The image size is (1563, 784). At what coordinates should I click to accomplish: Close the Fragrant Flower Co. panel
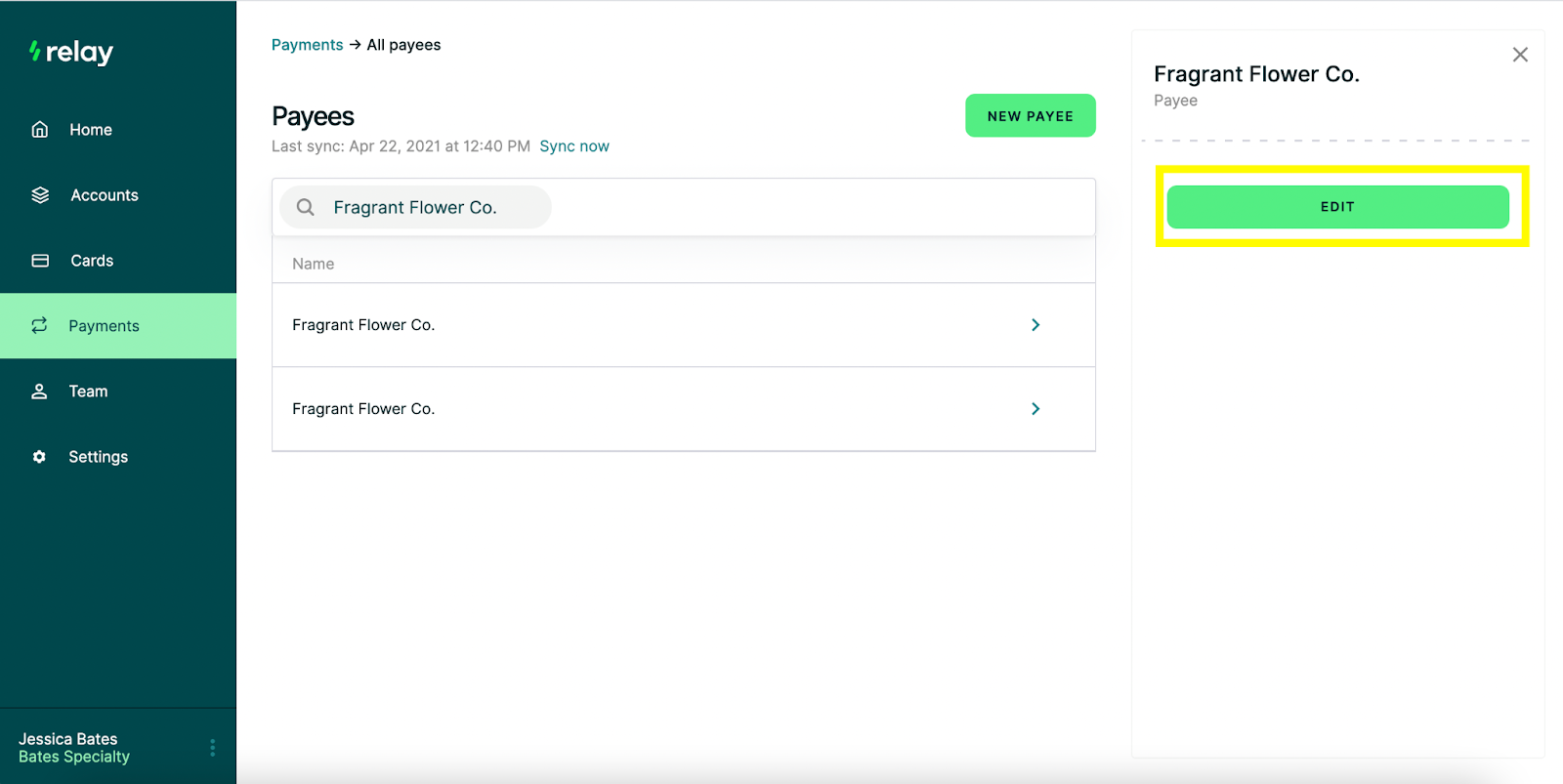[x=1520, y=55]
